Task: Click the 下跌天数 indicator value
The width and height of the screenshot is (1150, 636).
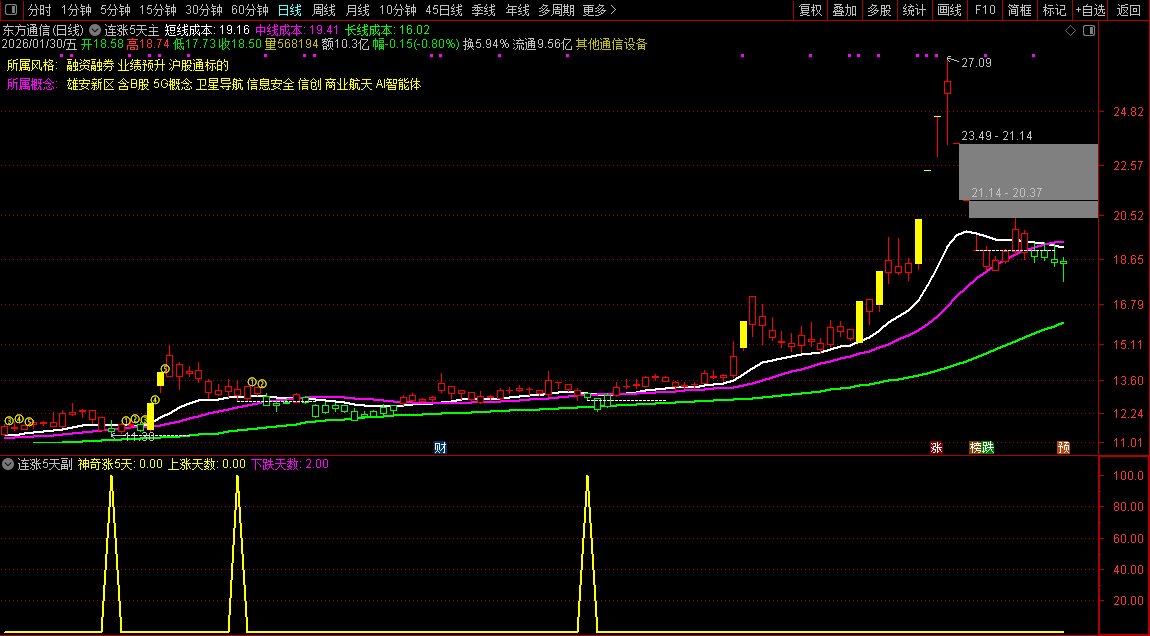Action: click(x=290, y=464)
